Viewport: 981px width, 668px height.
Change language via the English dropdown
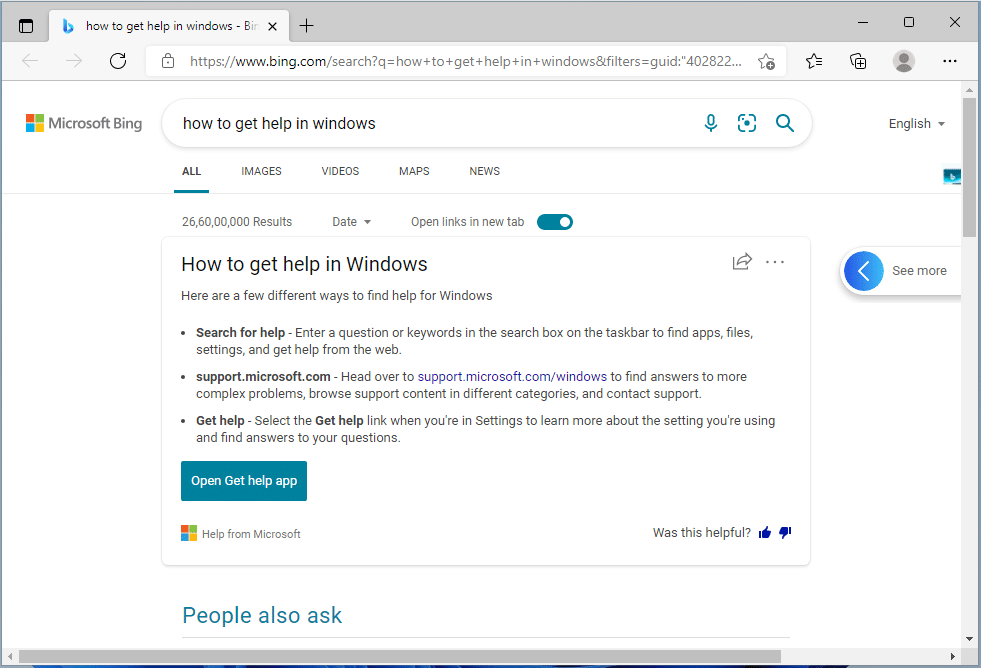pos(916,123)
